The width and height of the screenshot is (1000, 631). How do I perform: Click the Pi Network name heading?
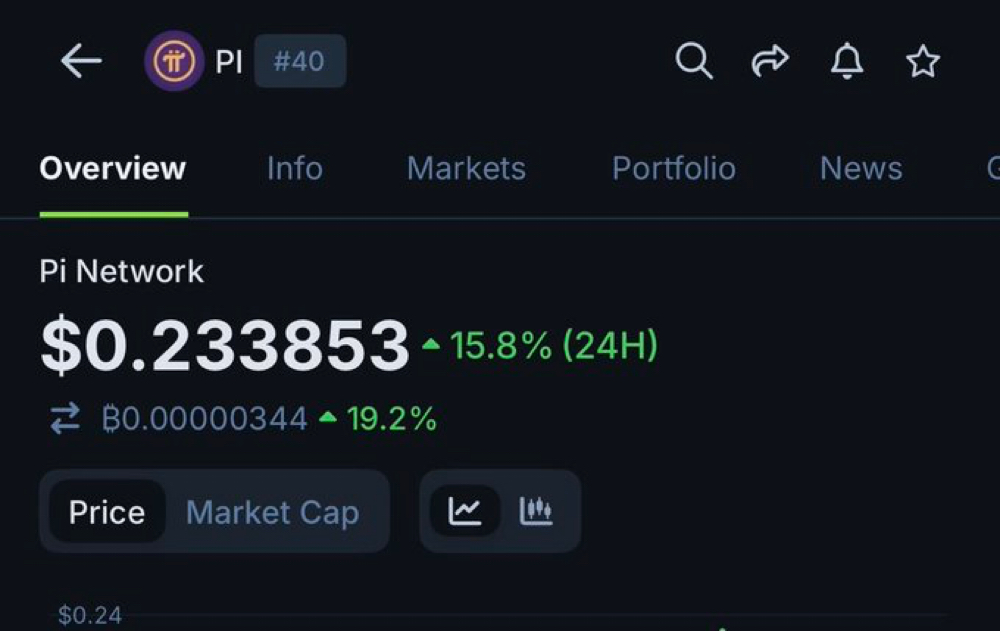pos(120,271)
